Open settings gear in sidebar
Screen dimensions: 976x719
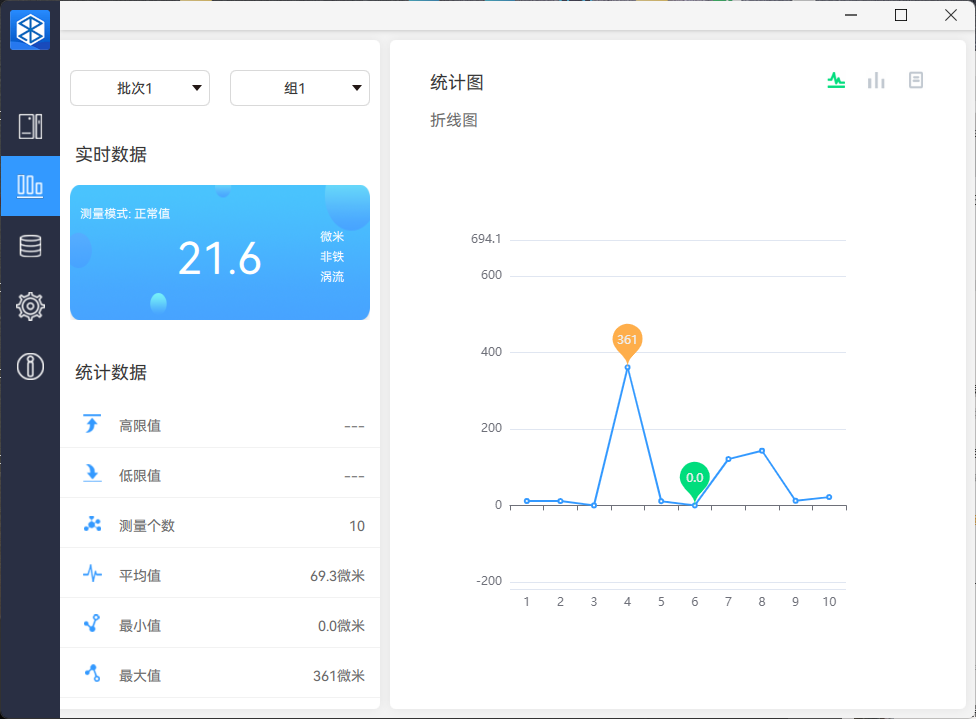(x=30, y=306)
